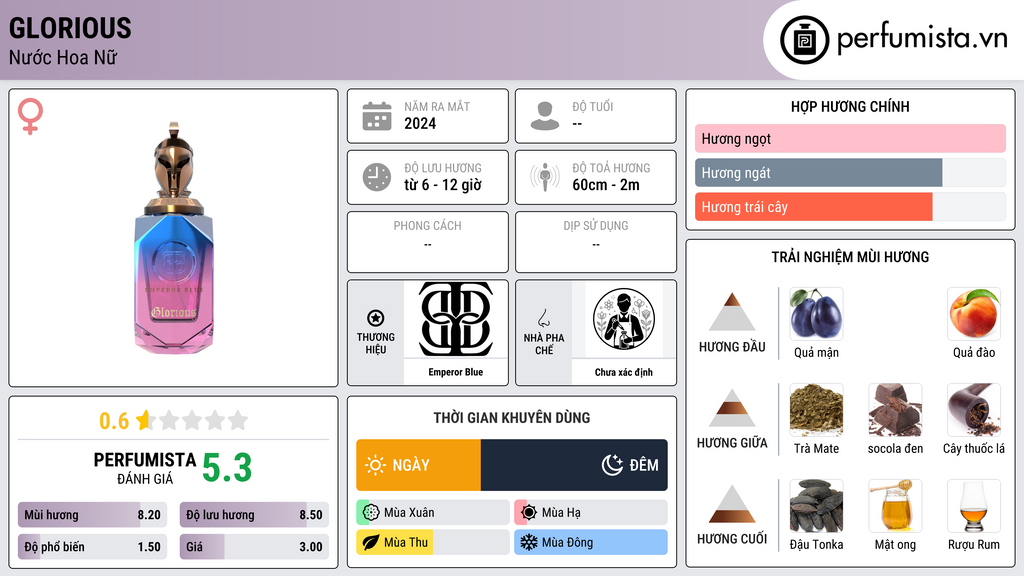The height and width of the screenshot is (576, 1024).
Task: Click the Mùa Hạ season bar
Action: coord(591,512)
